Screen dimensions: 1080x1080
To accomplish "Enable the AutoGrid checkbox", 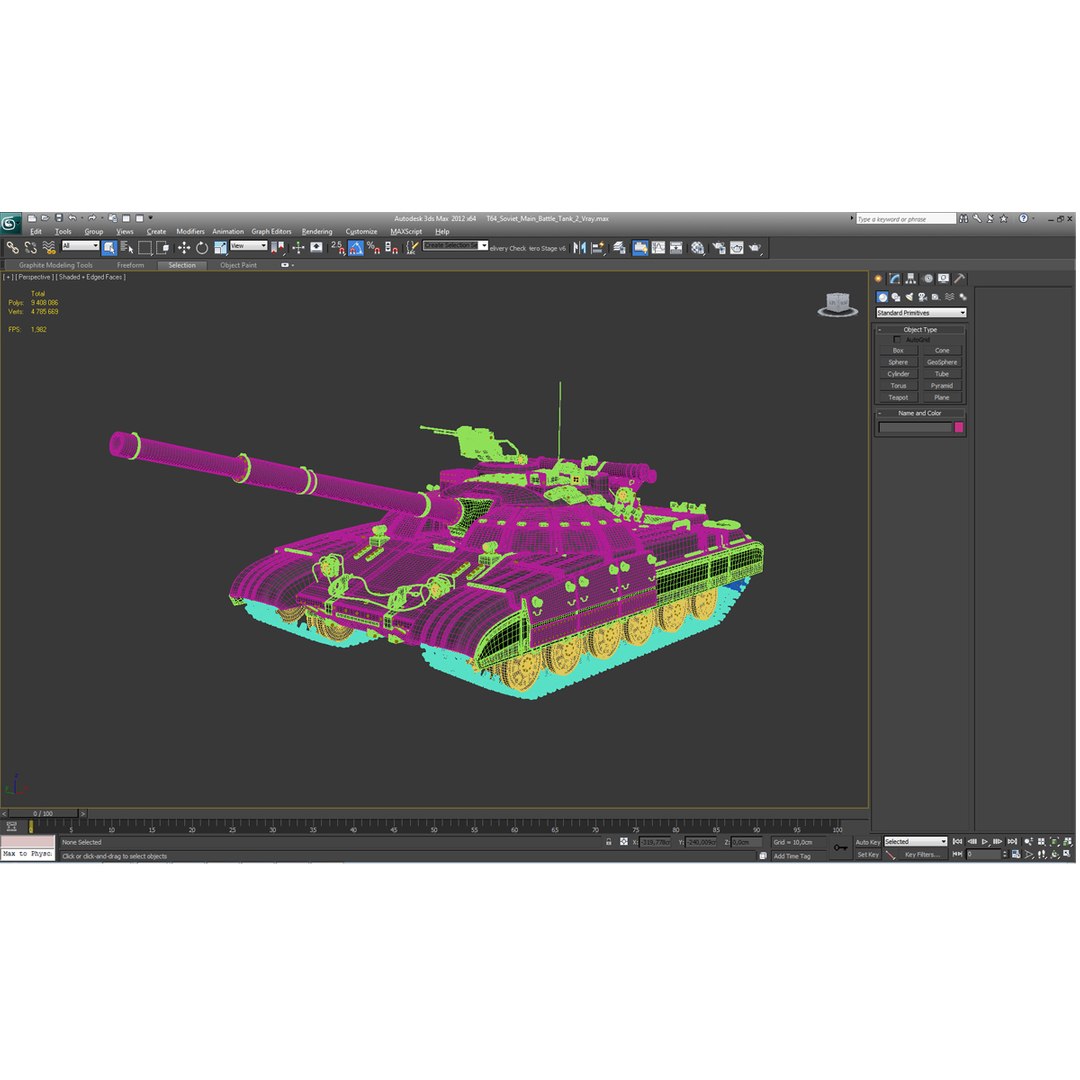I will [x=897, y=340].
